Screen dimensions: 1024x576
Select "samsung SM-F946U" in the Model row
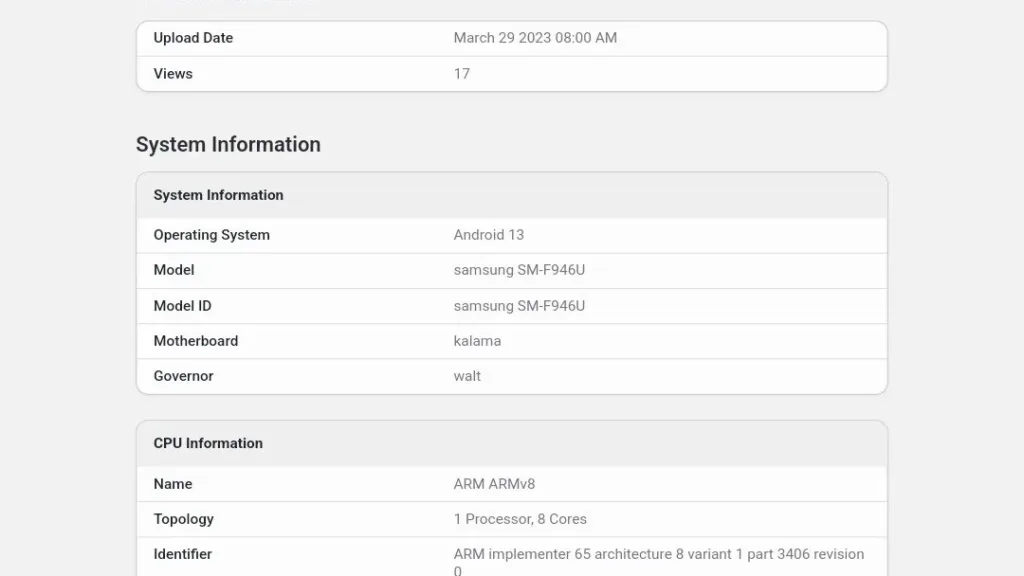pos(519,270)
